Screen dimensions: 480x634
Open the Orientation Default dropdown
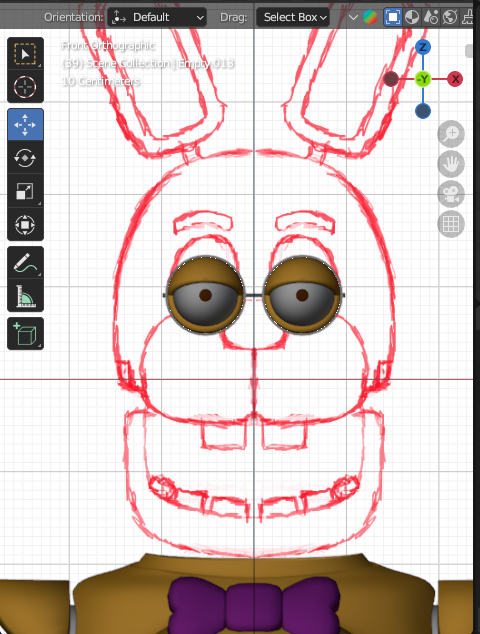(157, 17)
